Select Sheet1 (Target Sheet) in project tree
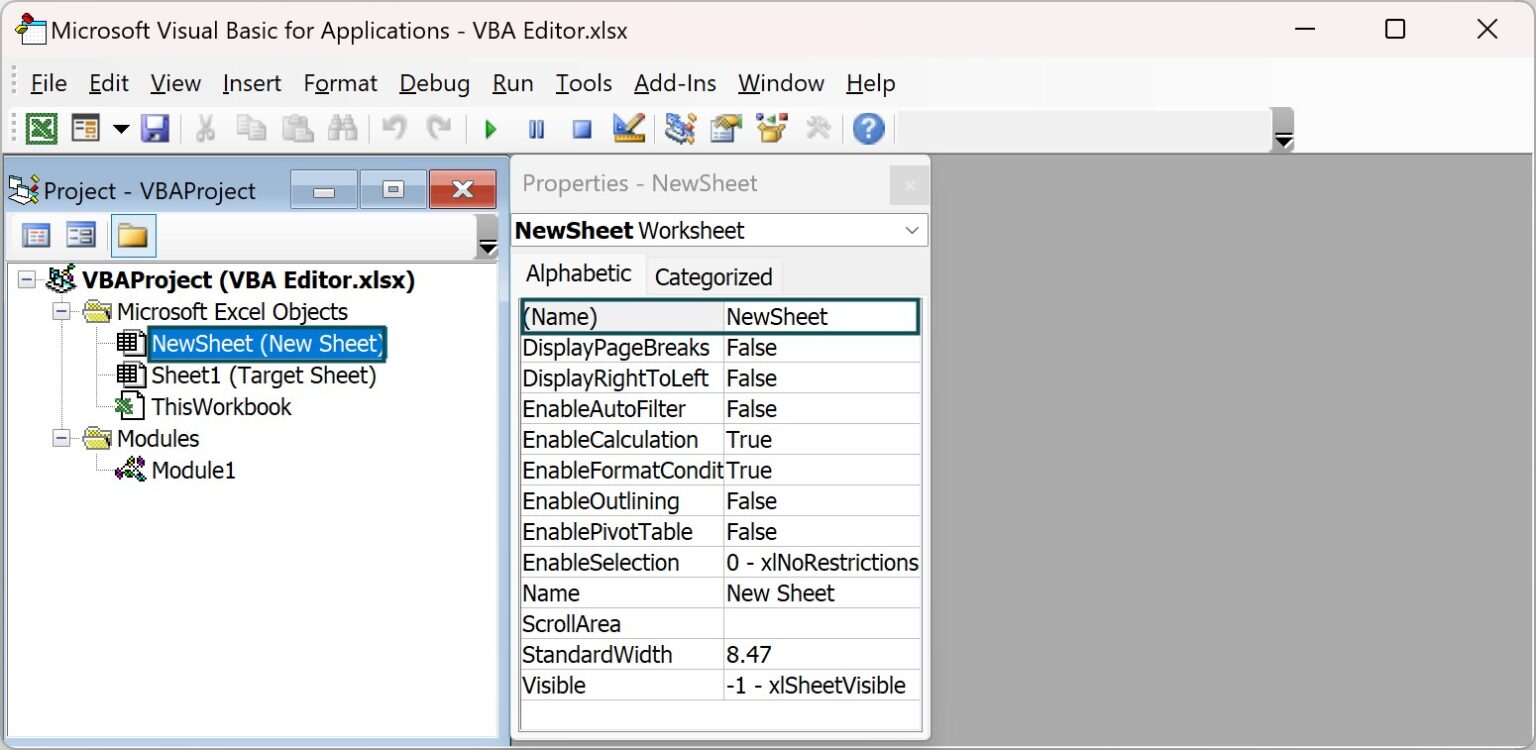This screenshot has width=1536, height=750. coord(264,376)
